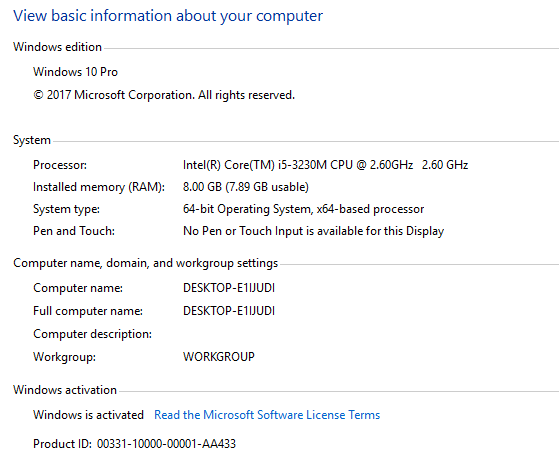Screen dimensions: 559x470
Task: Select the 8.00 GB usable memory value
Action: [246, 187]
